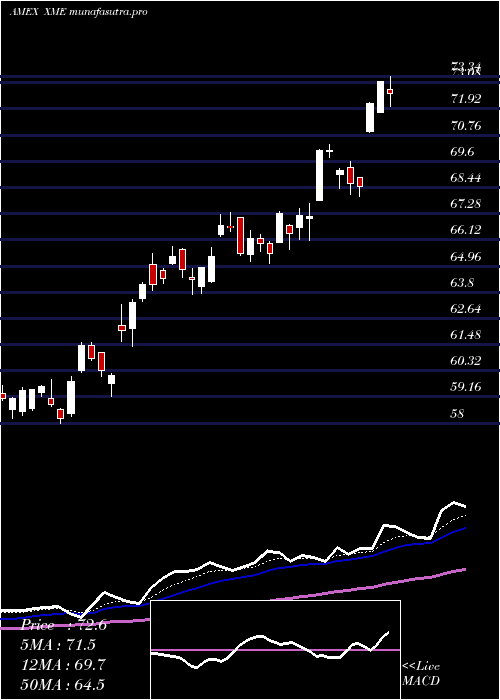Screen dimensions: 500x700
Task: Click the 5MA 71.5 readout
Action: pyautogui.click(x=58, y=645)
